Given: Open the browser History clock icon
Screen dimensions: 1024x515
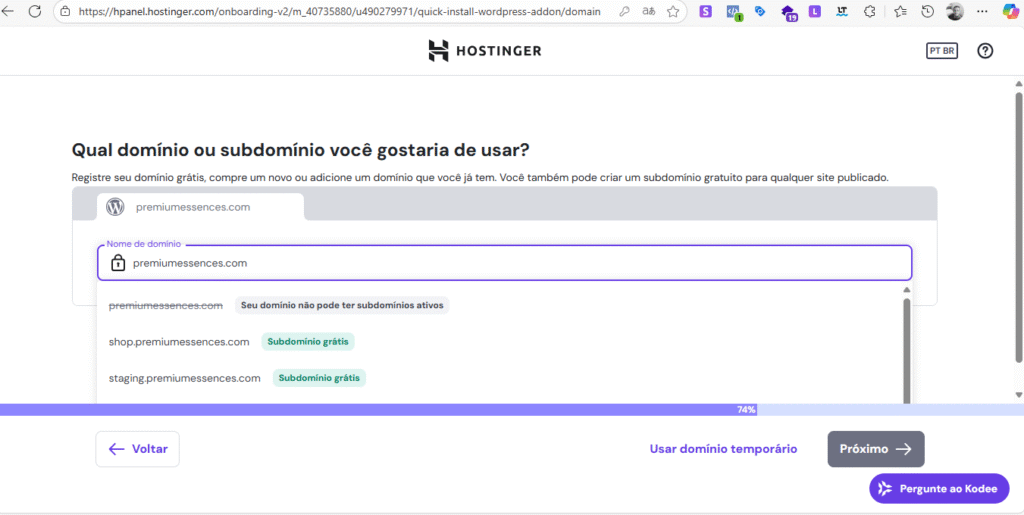Looking at the screenshot, I should click(x=927, y=11).
